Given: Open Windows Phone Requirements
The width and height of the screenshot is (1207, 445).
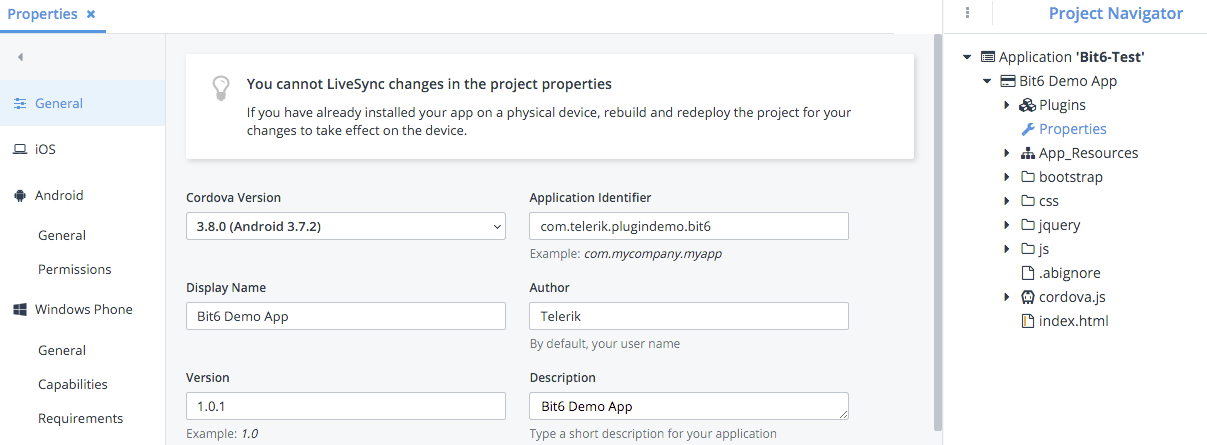Looking at the screenshot, I should tap(81, 418).
